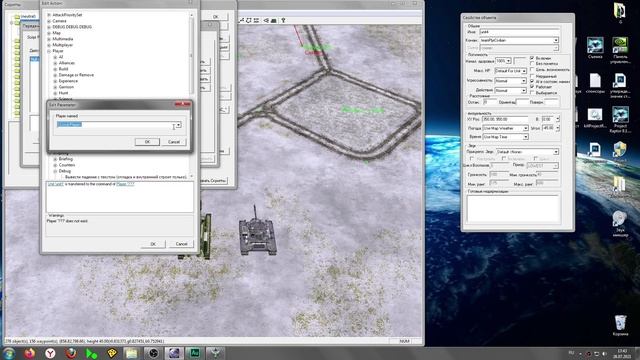The height and width of the screenshot is (360, 640).
Task: Click the question mark help toolbar icon
Action: [283, 20]
